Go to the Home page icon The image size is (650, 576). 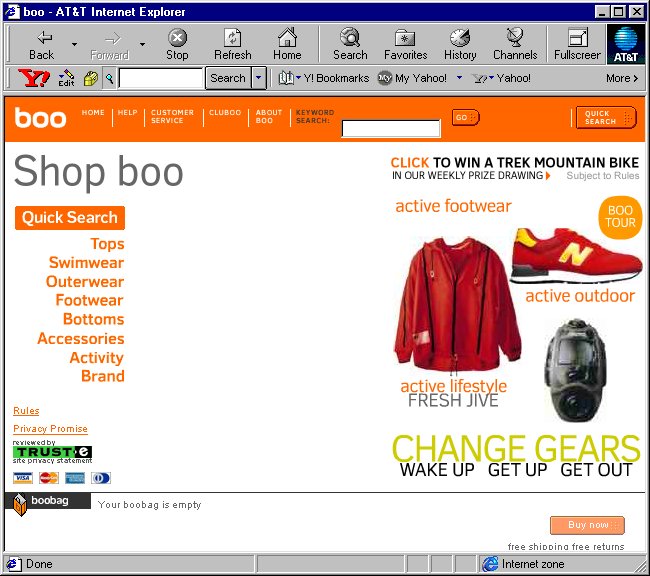click(x=287, y=44)
